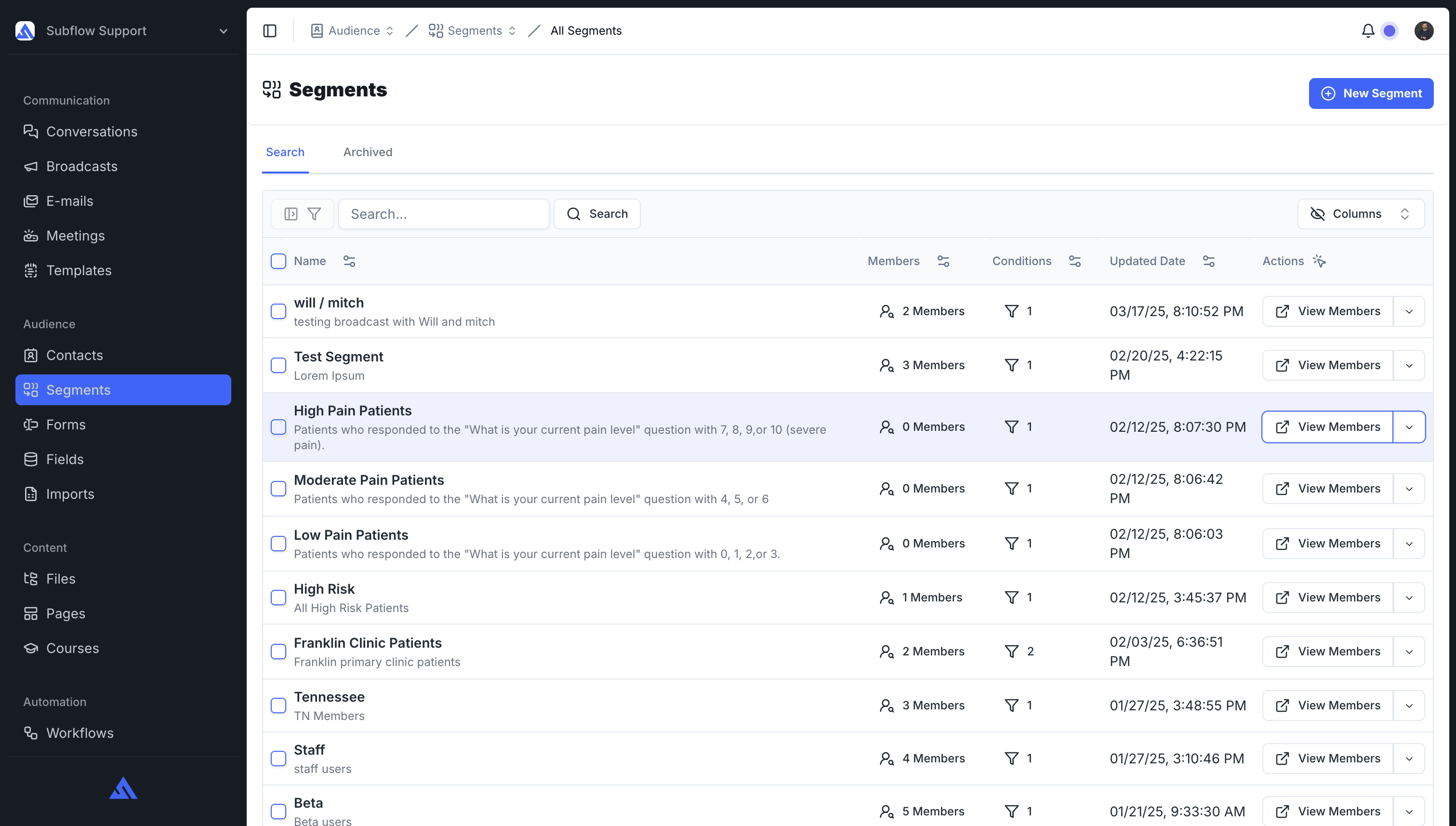Click the Segments page heading icon

coord(272,90)
